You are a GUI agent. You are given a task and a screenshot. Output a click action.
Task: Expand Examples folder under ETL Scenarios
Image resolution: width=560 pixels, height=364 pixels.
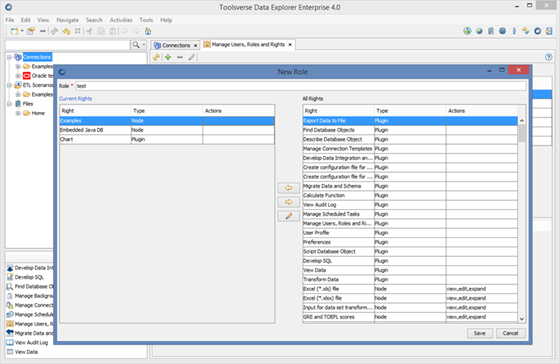[18, 94]
